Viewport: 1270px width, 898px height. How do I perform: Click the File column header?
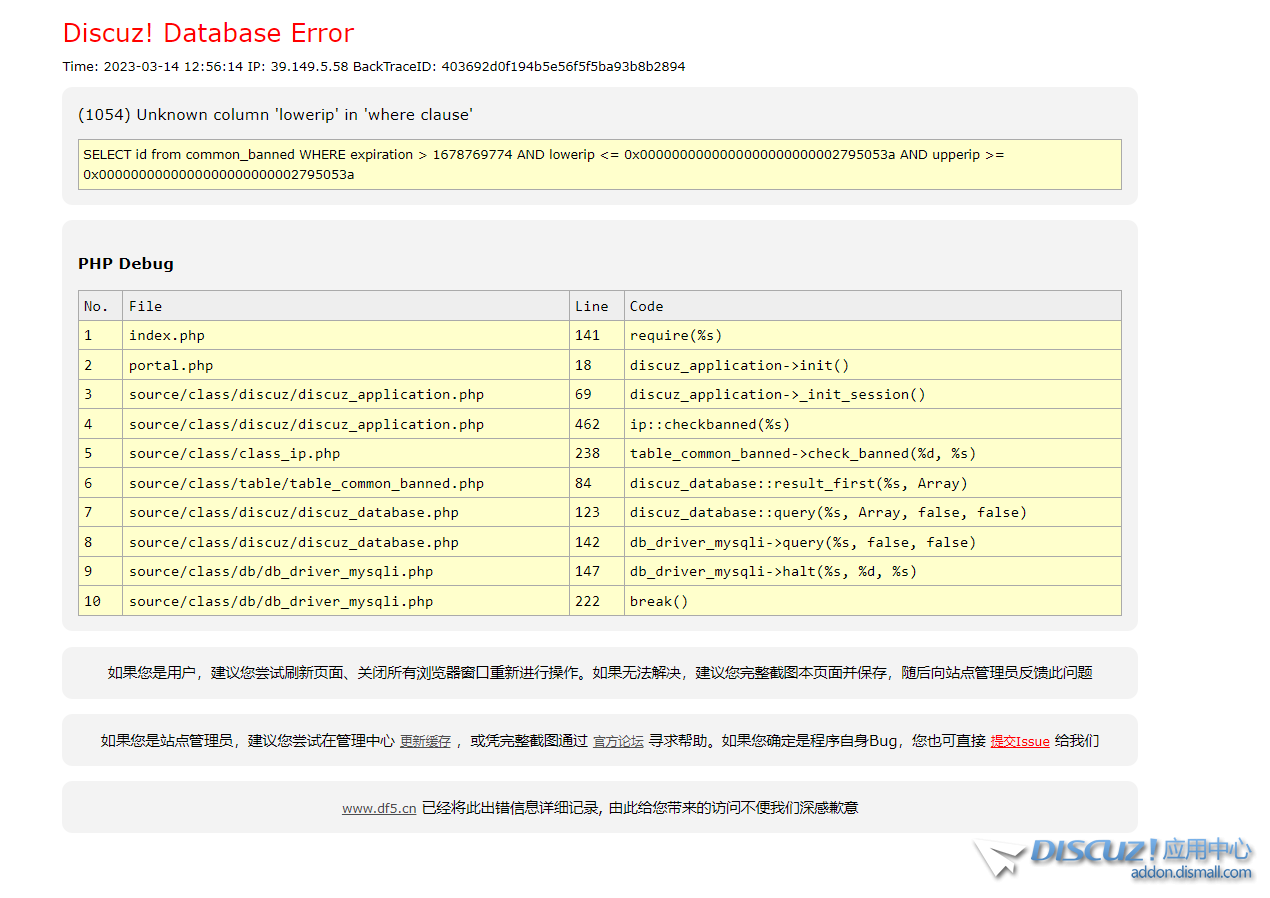(x=140, y=305)
